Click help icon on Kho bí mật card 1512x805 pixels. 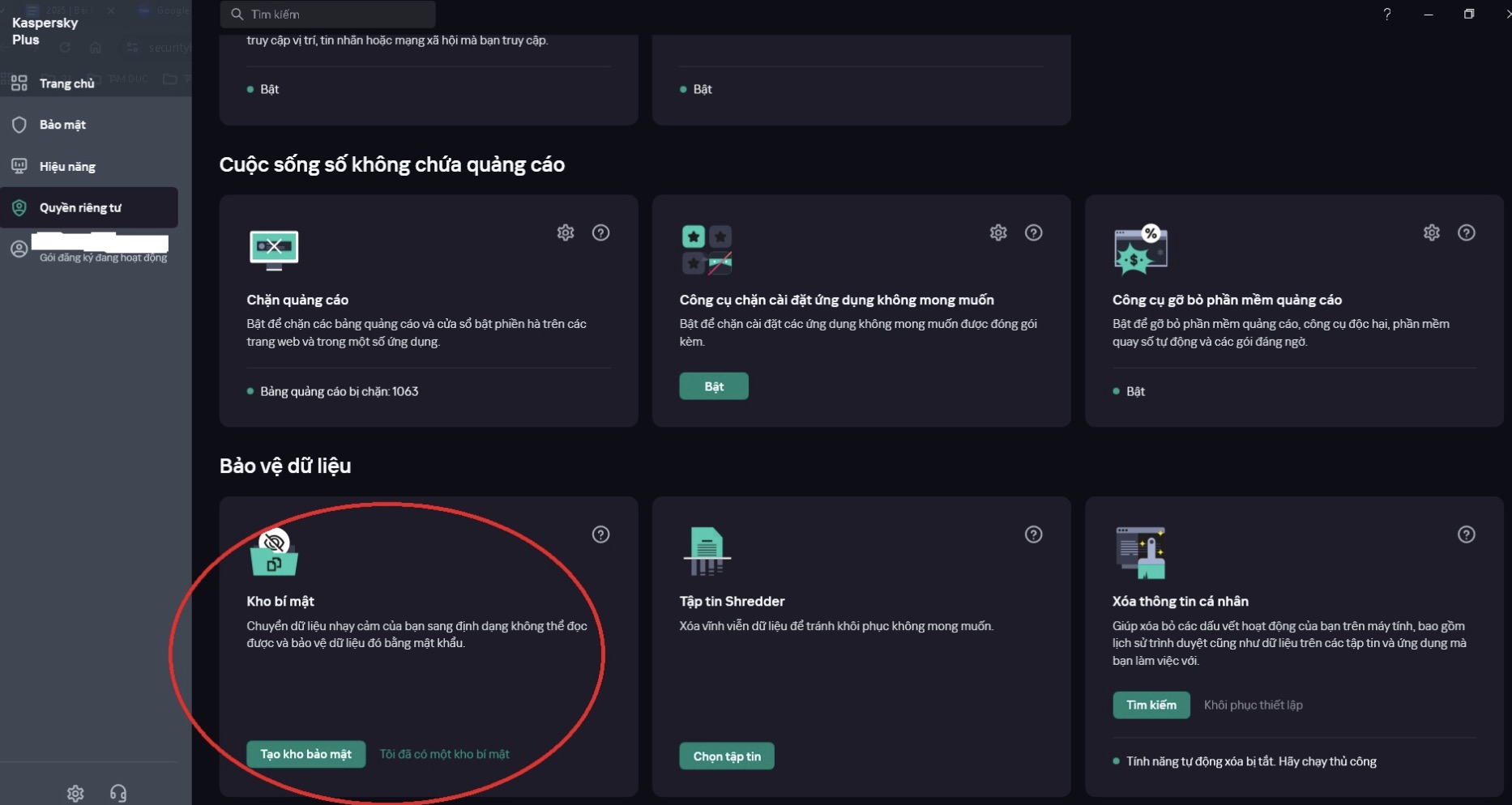click(600, 535)
